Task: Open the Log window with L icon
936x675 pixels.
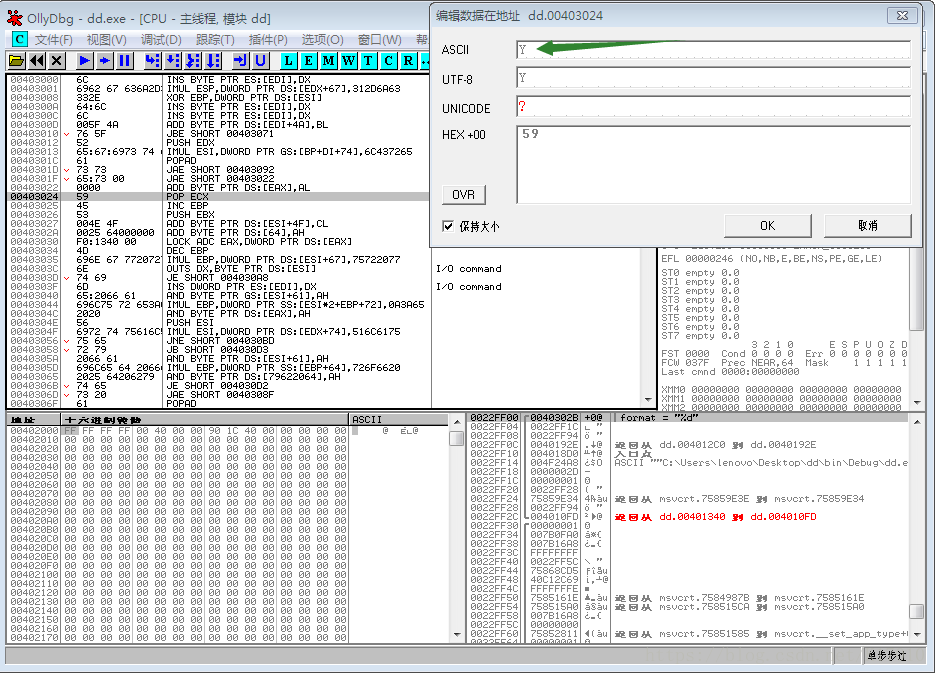Action: coord(288,60)
